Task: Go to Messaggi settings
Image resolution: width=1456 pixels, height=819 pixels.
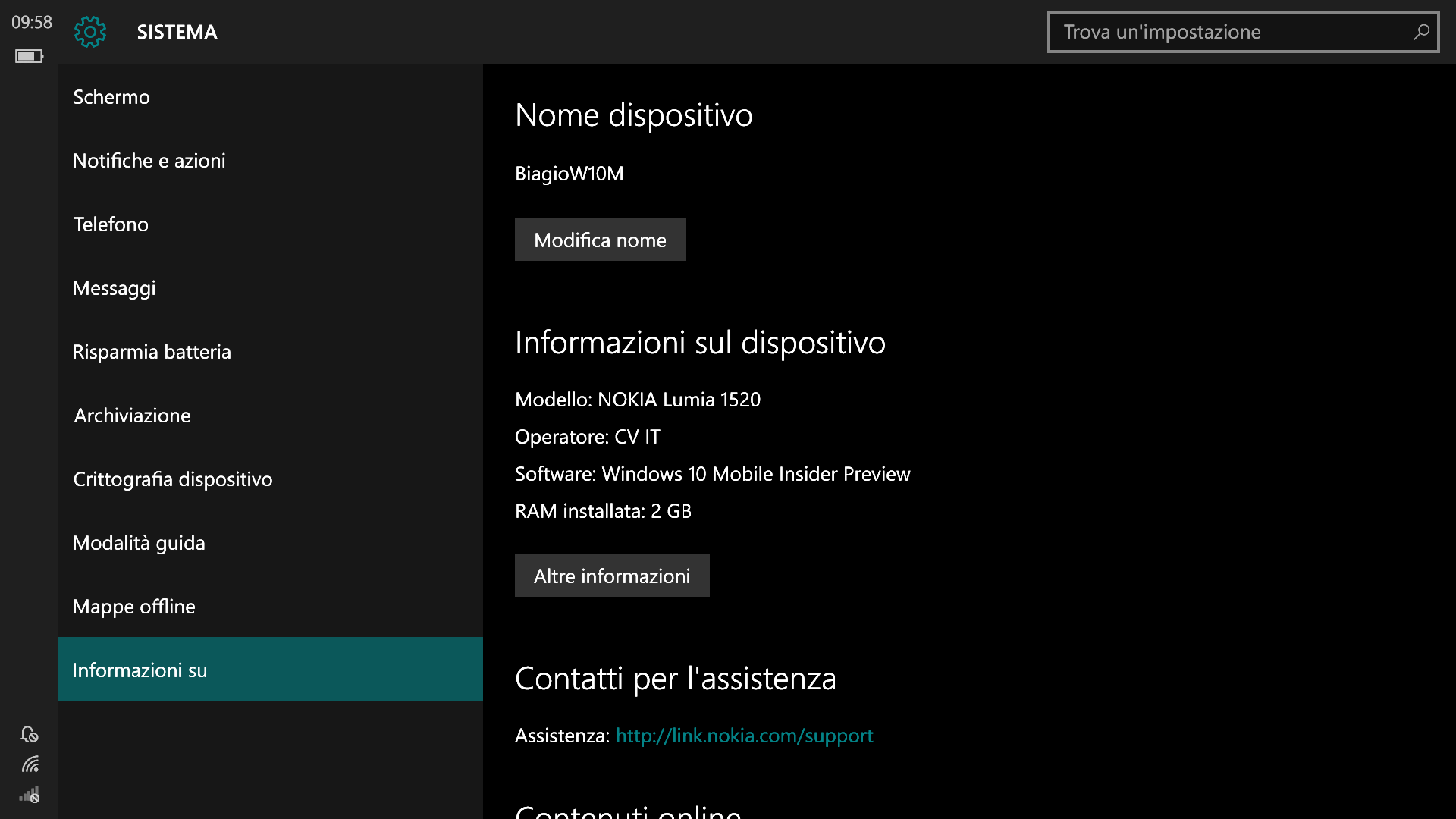Action: point(271,288)
